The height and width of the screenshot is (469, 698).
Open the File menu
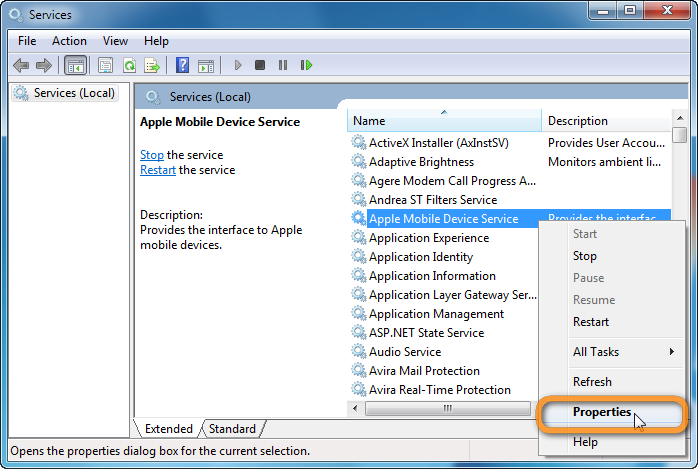(27, 41)
